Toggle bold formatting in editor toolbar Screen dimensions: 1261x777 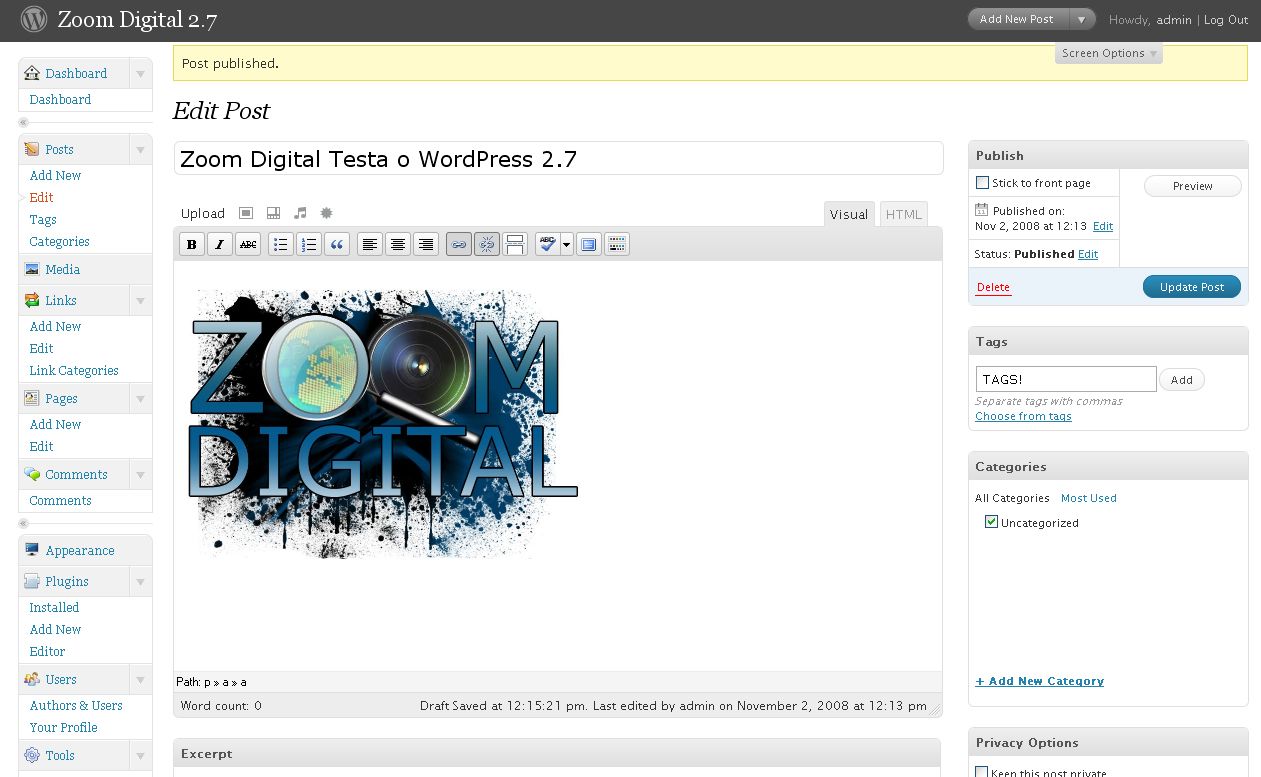coord(192,244)
